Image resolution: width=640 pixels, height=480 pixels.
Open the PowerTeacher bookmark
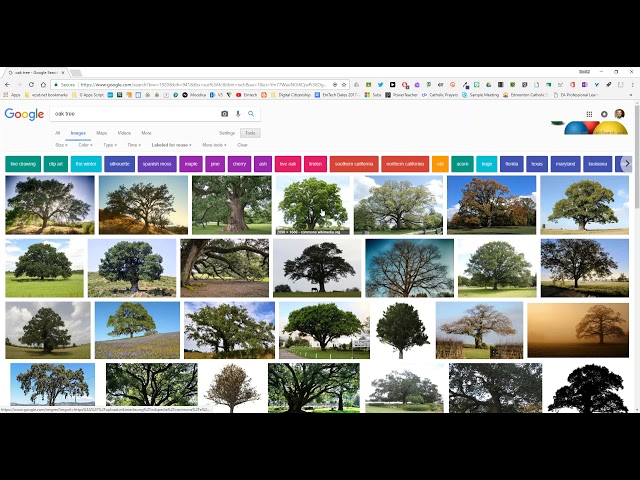[402, 95]
